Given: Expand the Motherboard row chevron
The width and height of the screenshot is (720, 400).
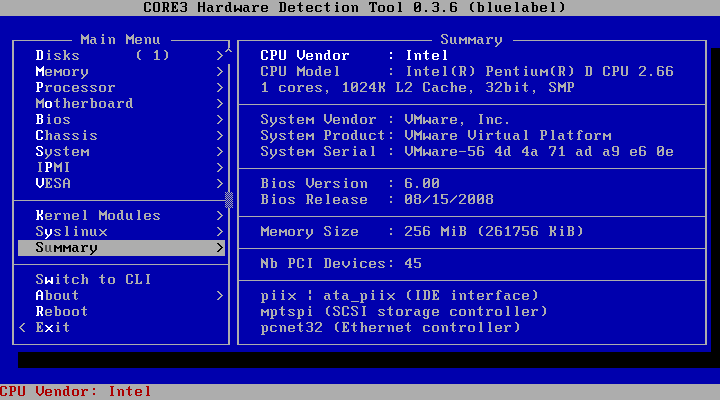Looking at the screenshot, I should click(219, 104).
